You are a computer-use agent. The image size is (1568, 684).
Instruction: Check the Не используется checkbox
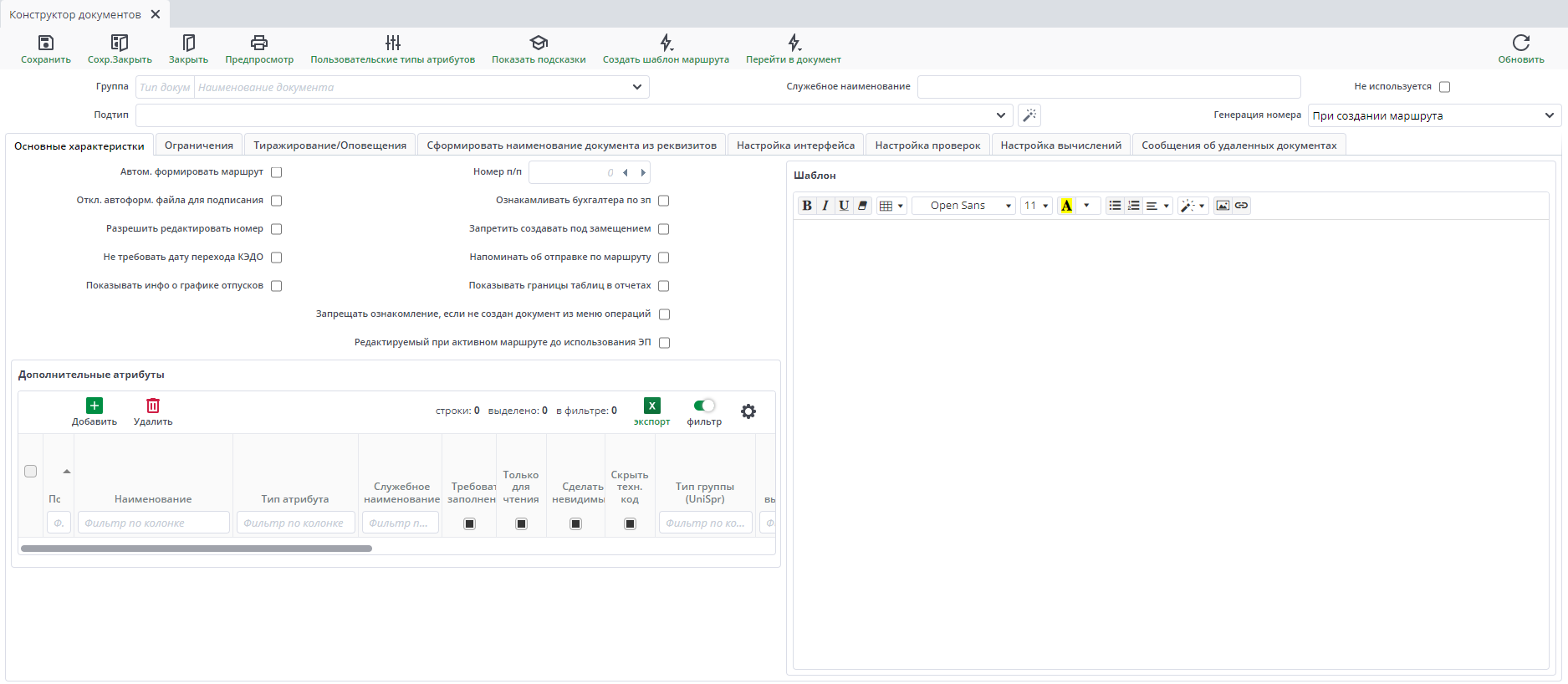pos(1444,87)
